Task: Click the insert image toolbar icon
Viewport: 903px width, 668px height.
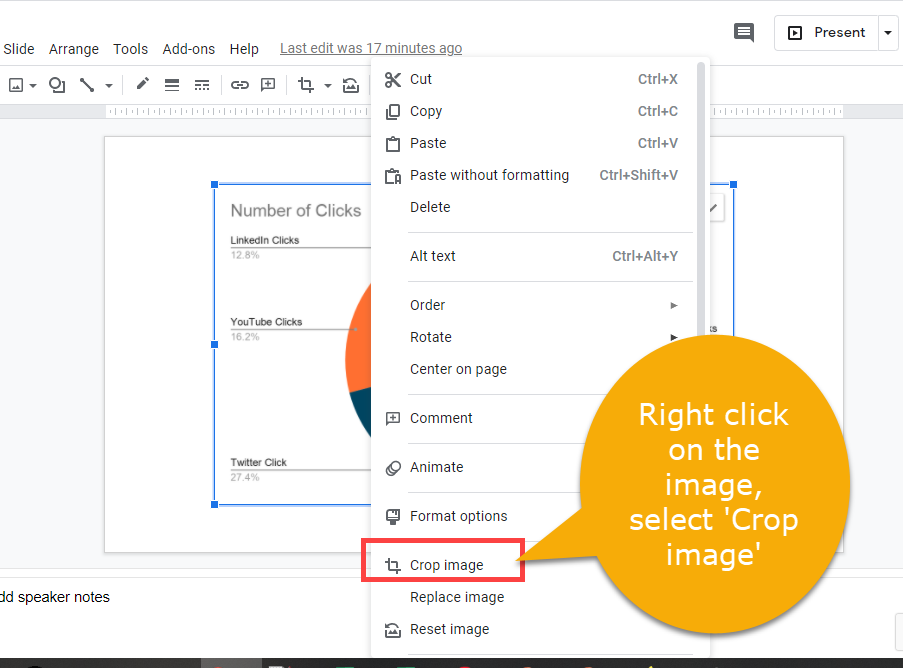Action: click(x=16, y=86)
